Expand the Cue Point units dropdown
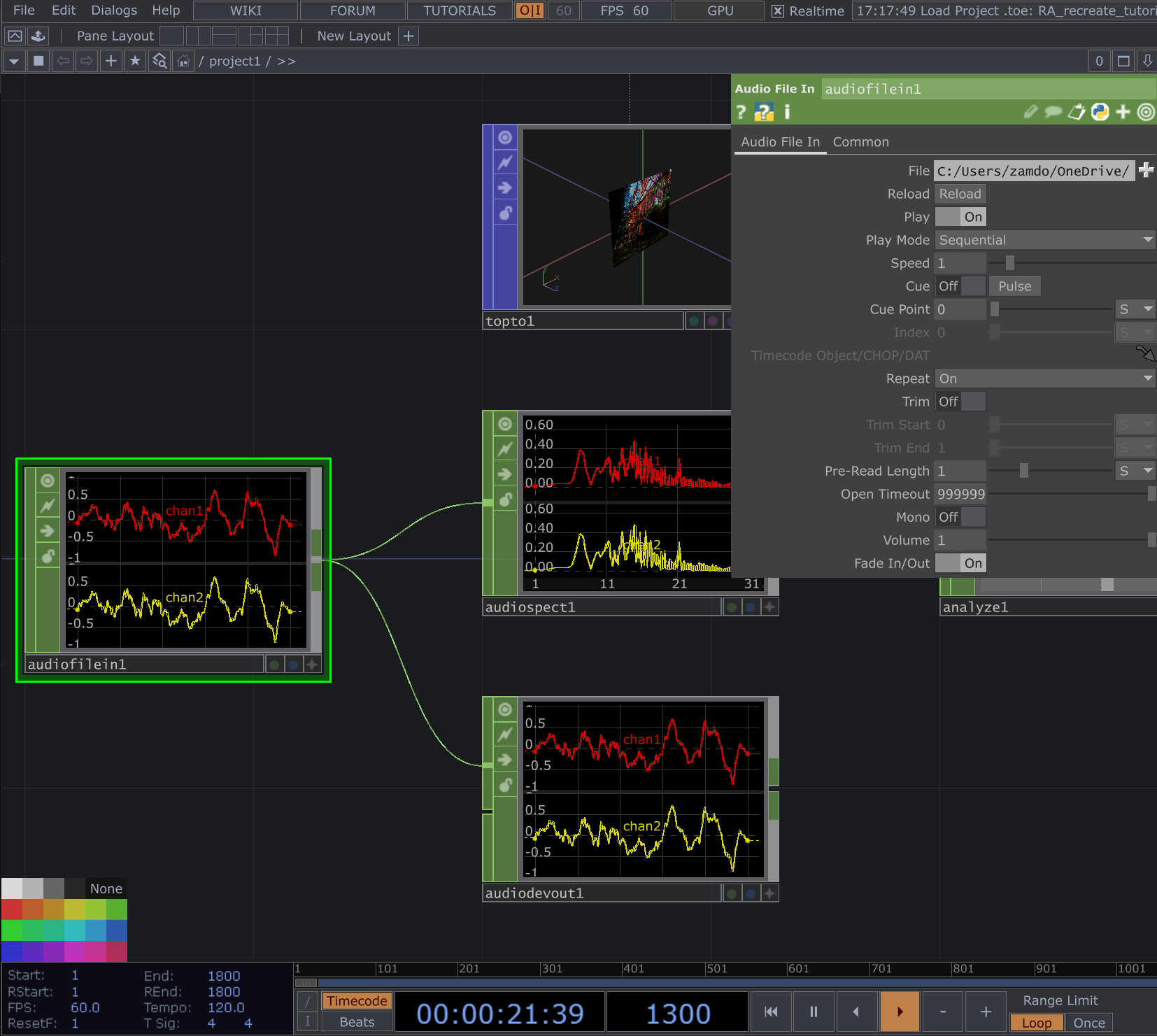 click(x=1135, y=308)
